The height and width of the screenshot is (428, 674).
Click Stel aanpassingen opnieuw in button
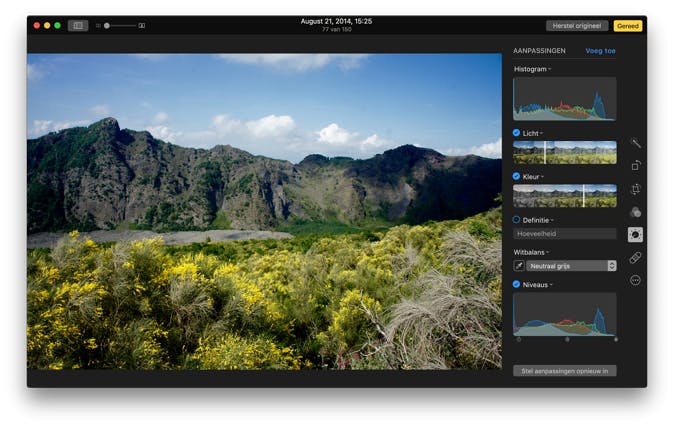click(x=564, y=371)
